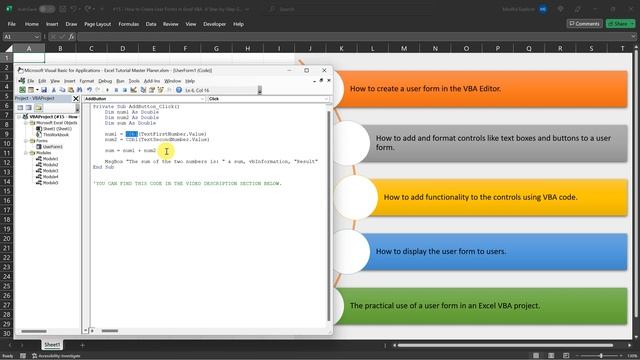The image size is (640, 360).
Task: Select ThisWorkbook in the project tree
Action: tap(52, 135)
